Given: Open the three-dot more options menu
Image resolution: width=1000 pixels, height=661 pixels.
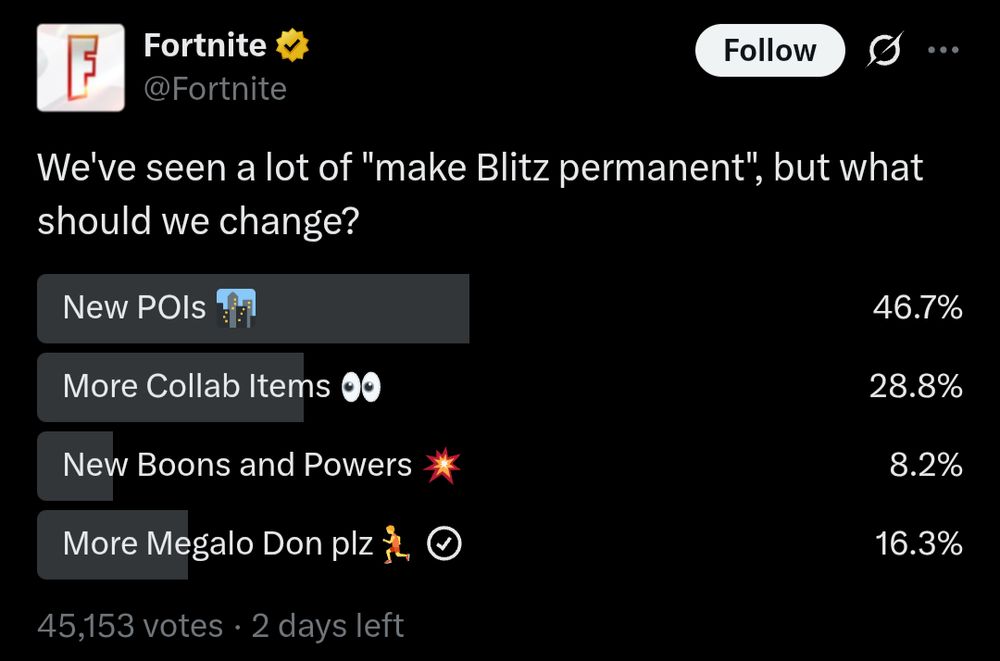Looking at the screenshot, I should coord(943,50).
